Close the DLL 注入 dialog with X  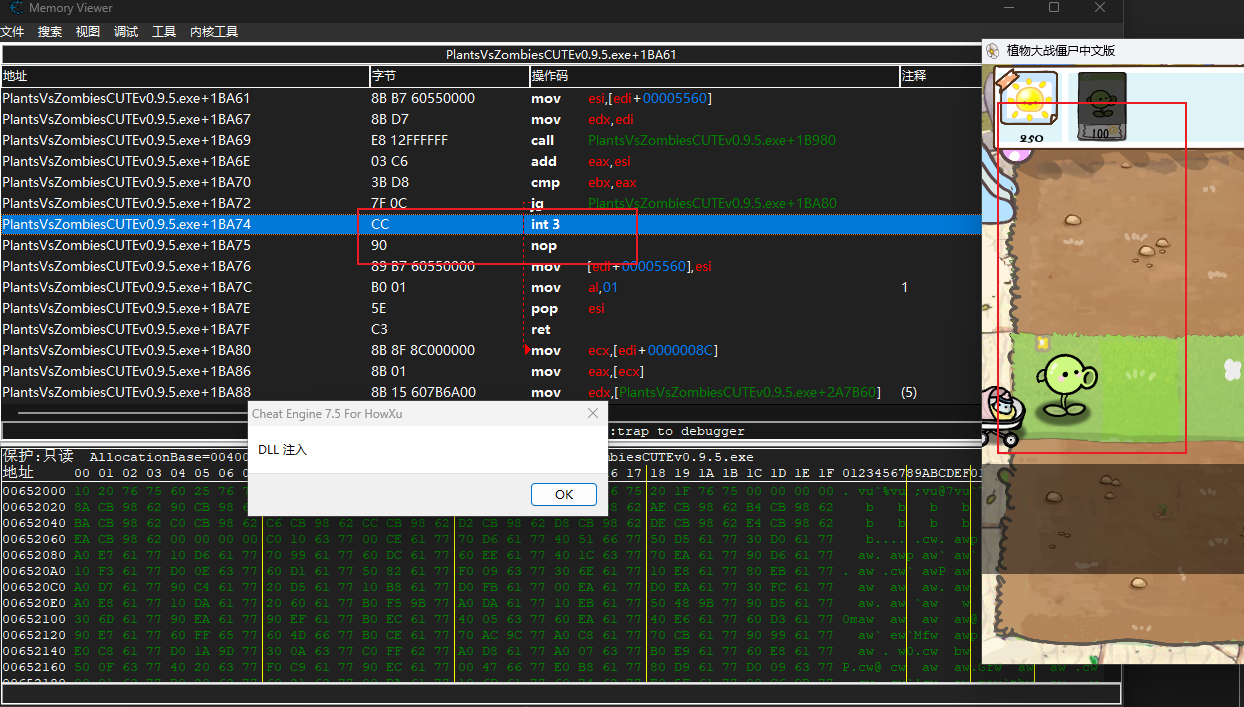pos(592,413)
